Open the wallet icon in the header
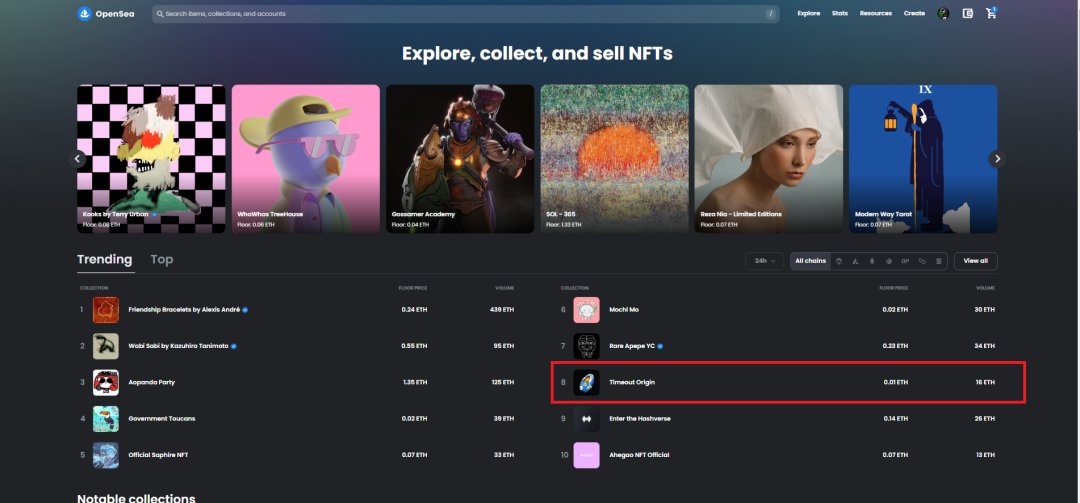This screenshot has width=1080, height=503. 967,13
